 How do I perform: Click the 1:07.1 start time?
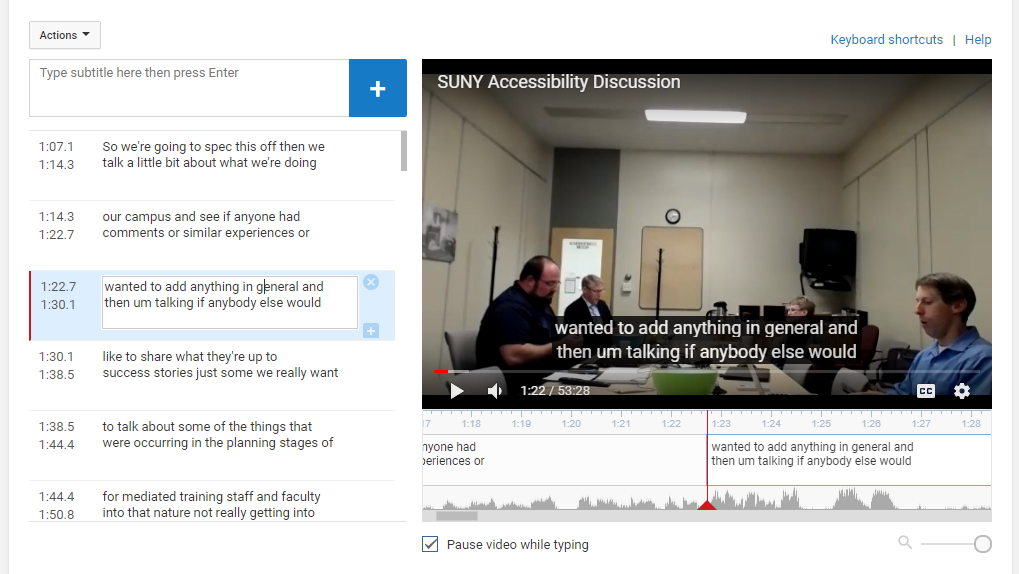click(56, 147)
